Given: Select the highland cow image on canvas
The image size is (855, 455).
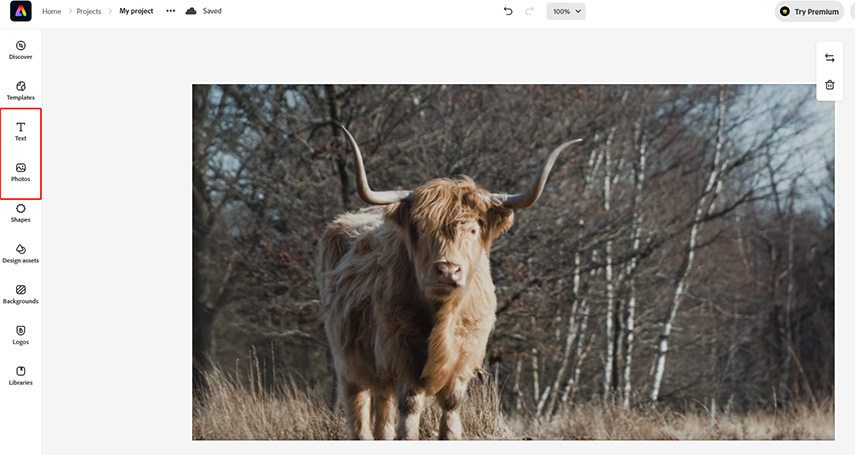Looking at the screenshot, I should (512, 262).
